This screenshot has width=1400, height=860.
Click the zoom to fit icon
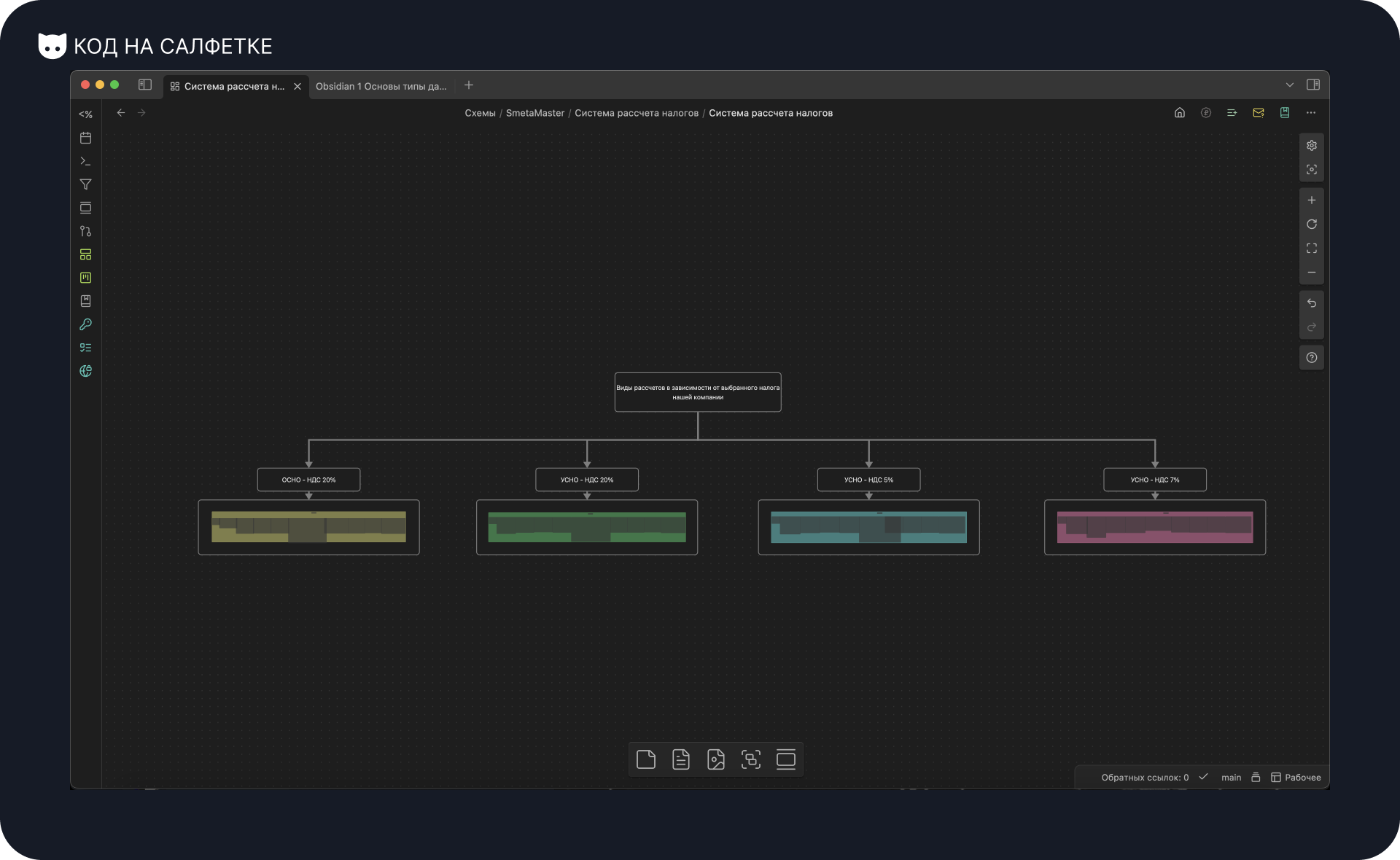point(1311,249)
